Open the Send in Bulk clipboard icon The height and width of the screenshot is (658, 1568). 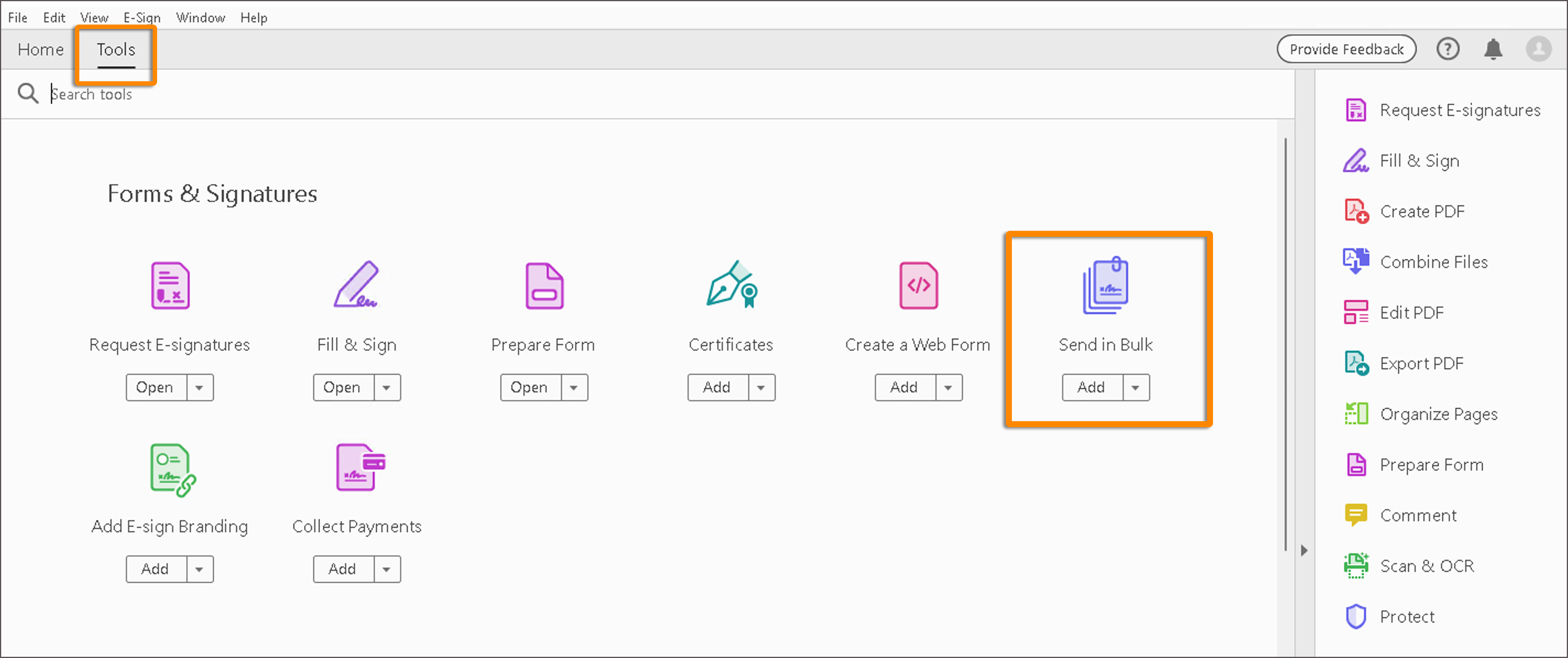coord(1106,285)
